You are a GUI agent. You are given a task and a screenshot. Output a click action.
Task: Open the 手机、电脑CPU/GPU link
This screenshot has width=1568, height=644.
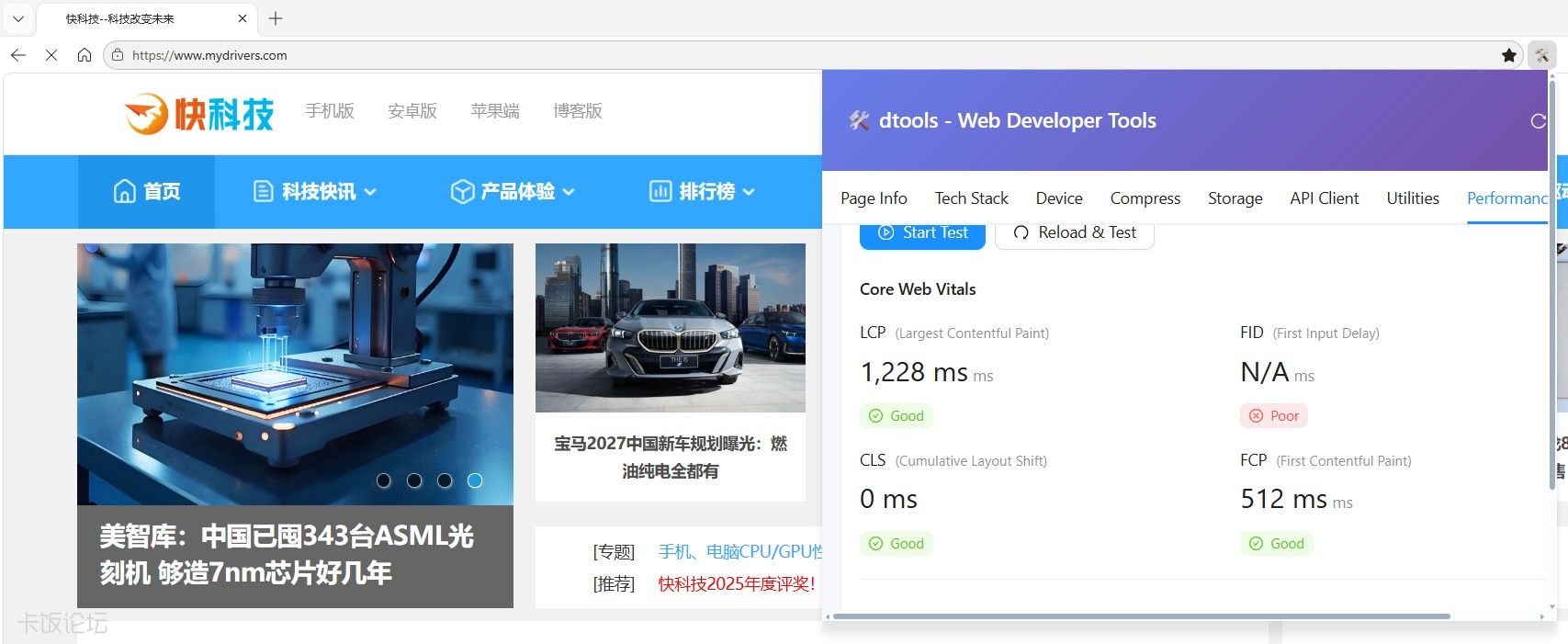(740, 551)
